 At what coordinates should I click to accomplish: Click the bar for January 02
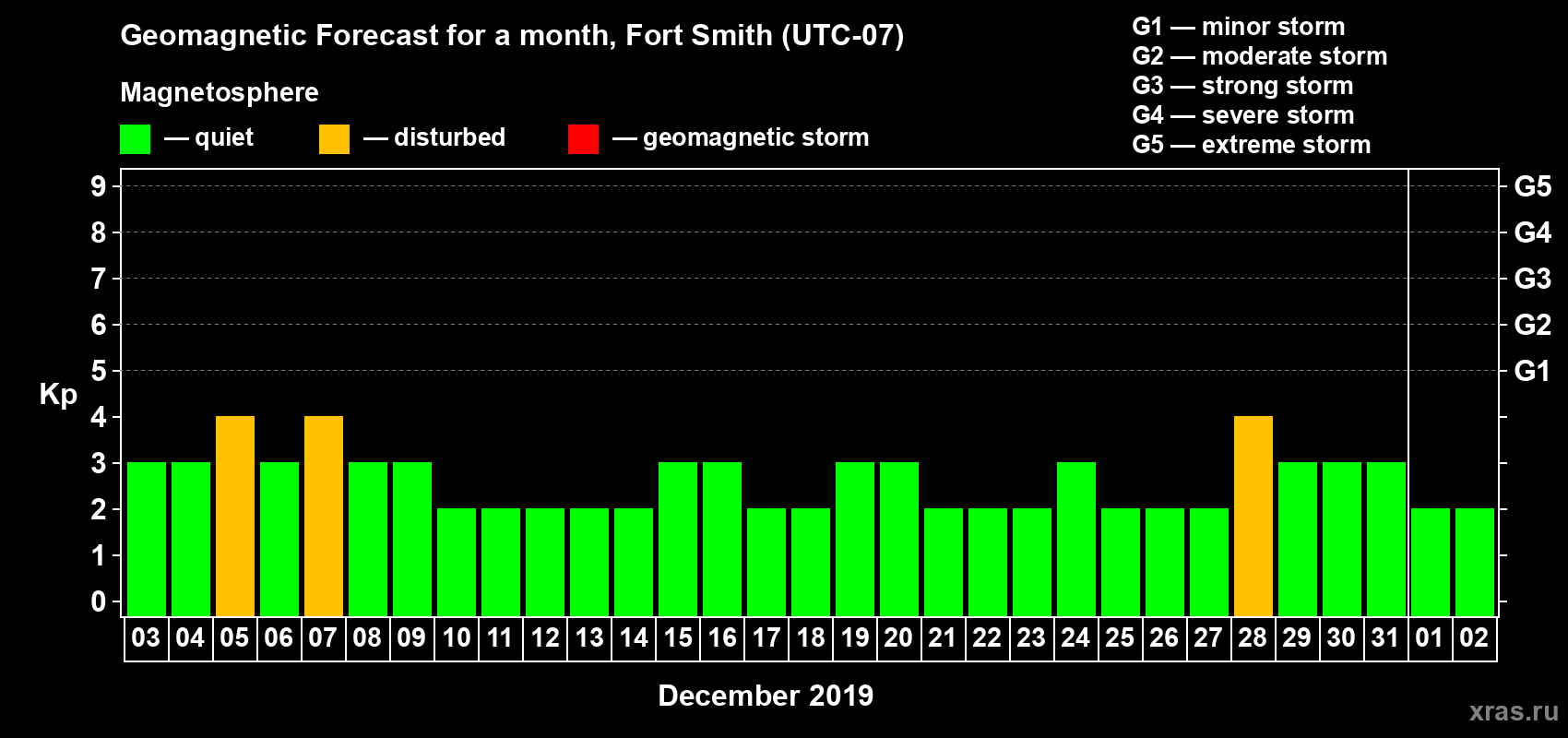coord(1475,562)
